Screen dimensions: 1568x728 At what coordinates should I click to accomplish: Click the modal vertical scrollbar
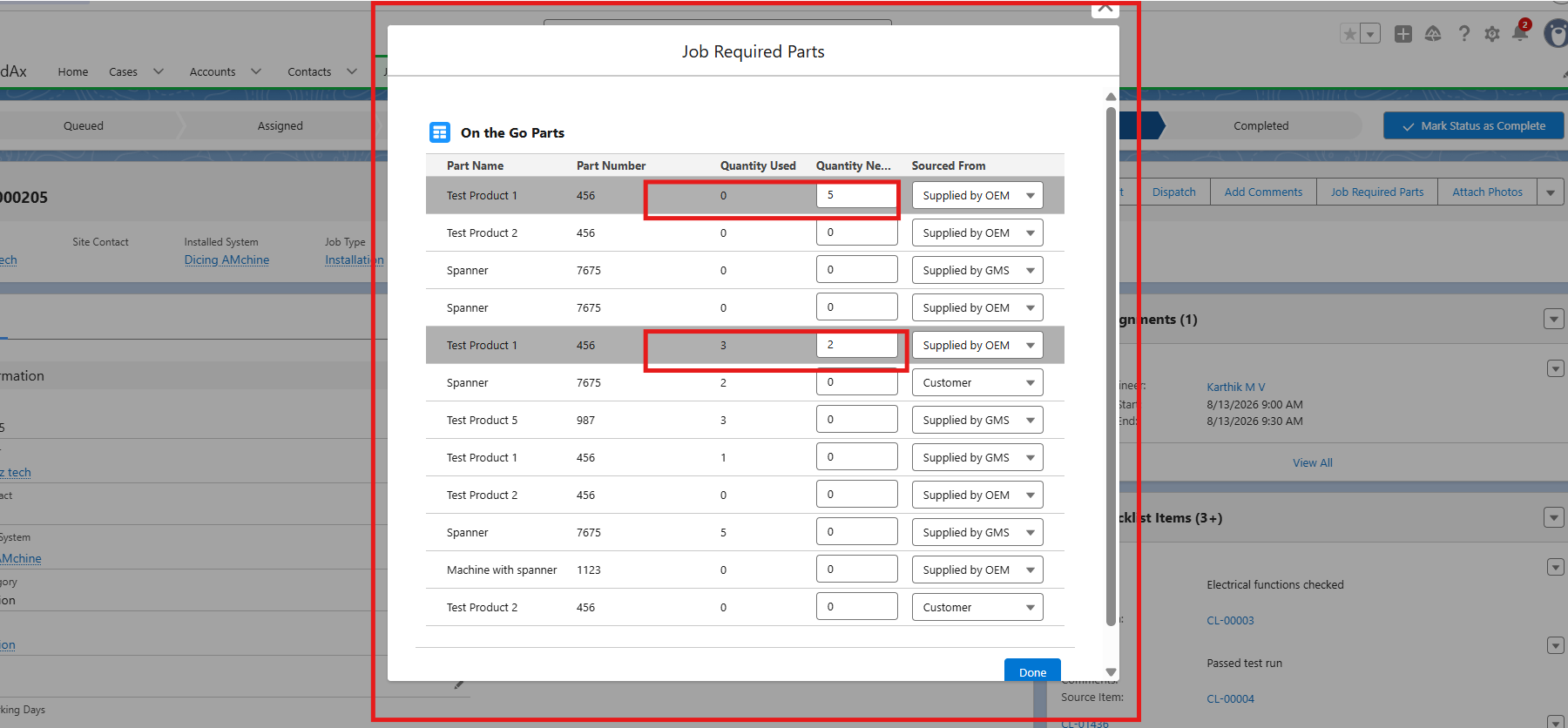[1111, 366]
